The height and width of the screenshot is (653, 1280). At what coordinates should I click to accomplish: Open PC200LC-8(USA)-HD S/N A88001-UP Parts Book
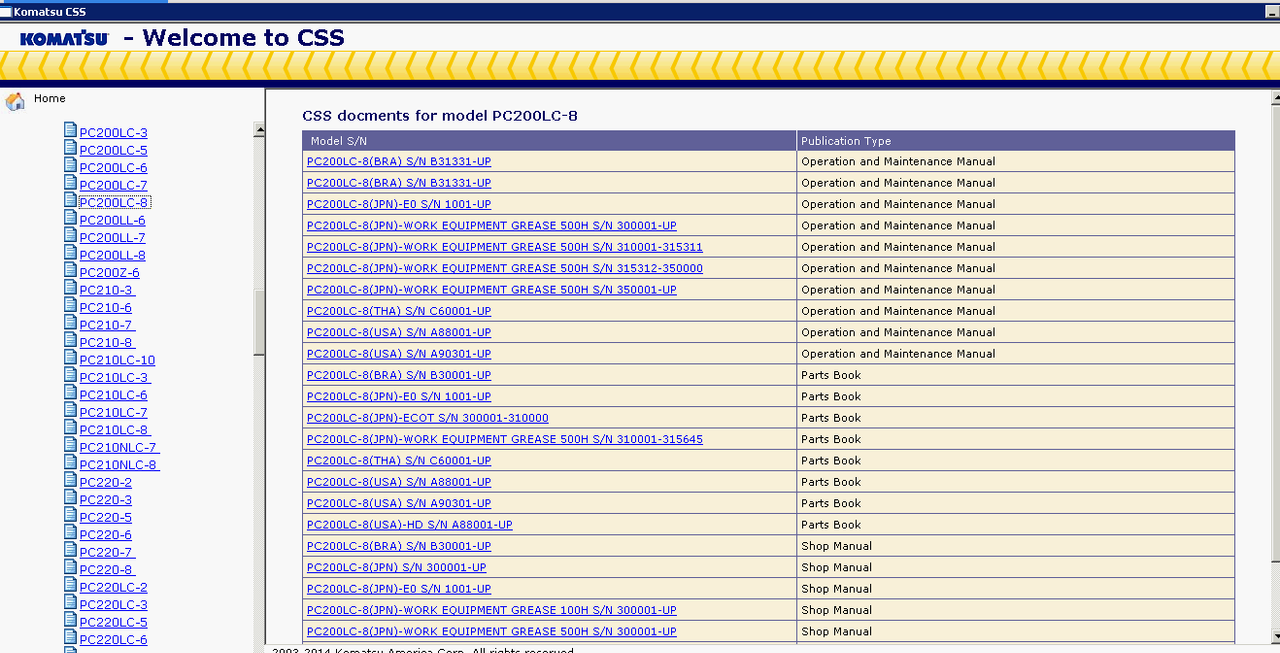point(410,525)
